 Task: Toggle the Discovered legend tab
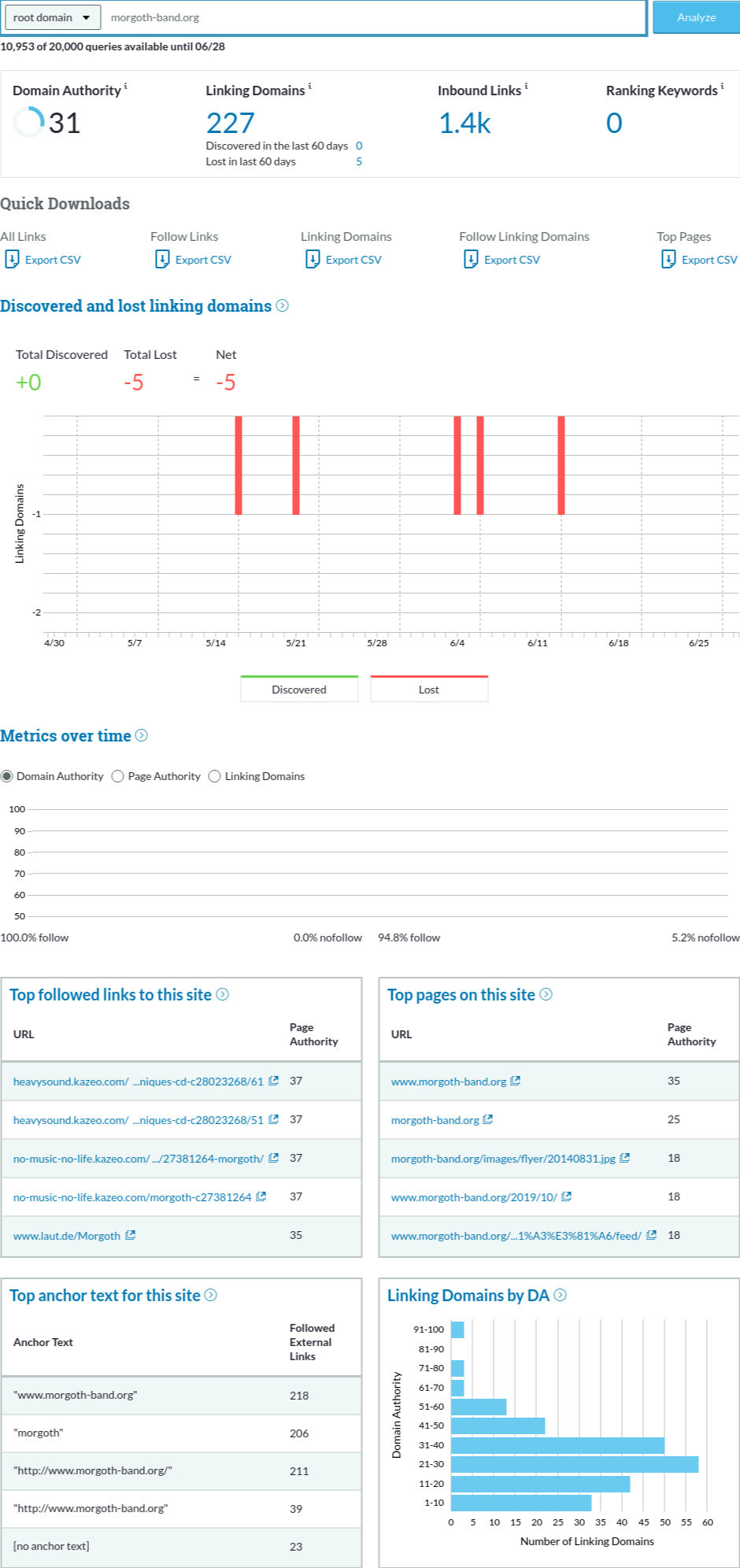[299, 689]
